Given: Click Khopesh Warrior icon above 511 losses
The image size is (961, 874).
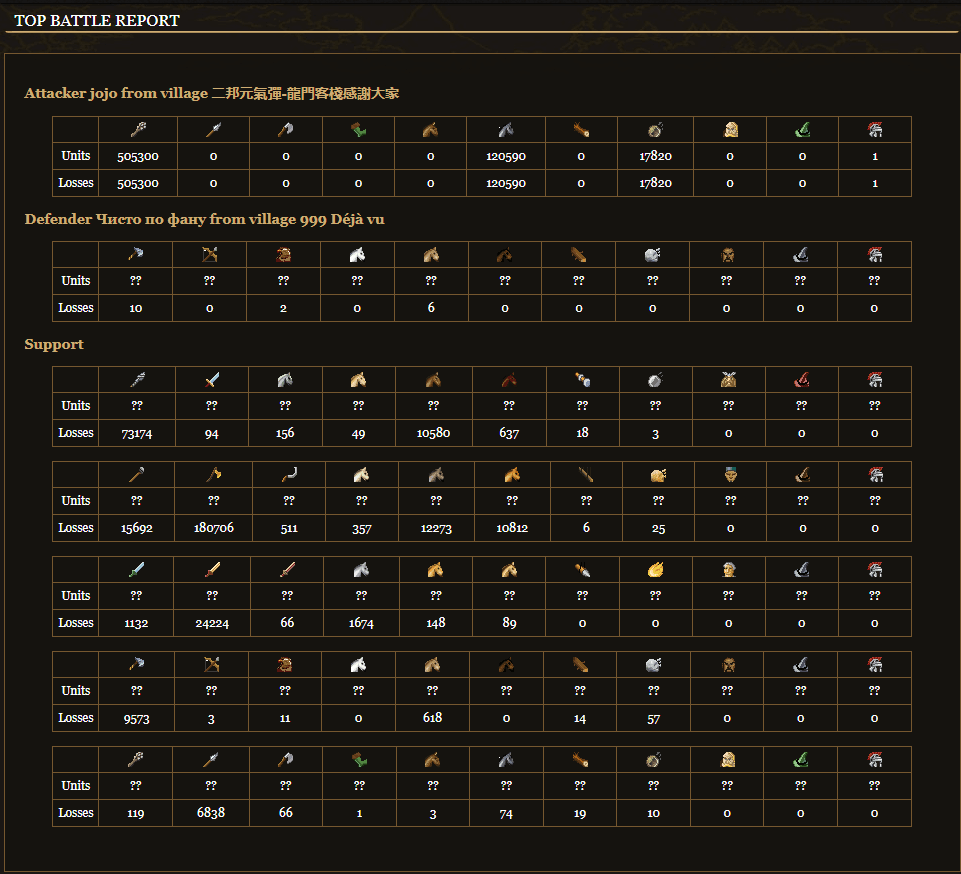Looking at the screenshot, I should (289, 474).
